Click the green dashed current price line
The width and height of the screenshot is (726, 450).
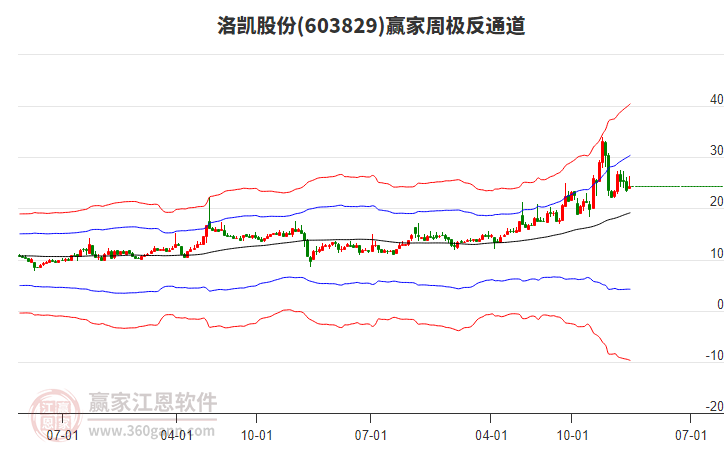tap(677, 187)
